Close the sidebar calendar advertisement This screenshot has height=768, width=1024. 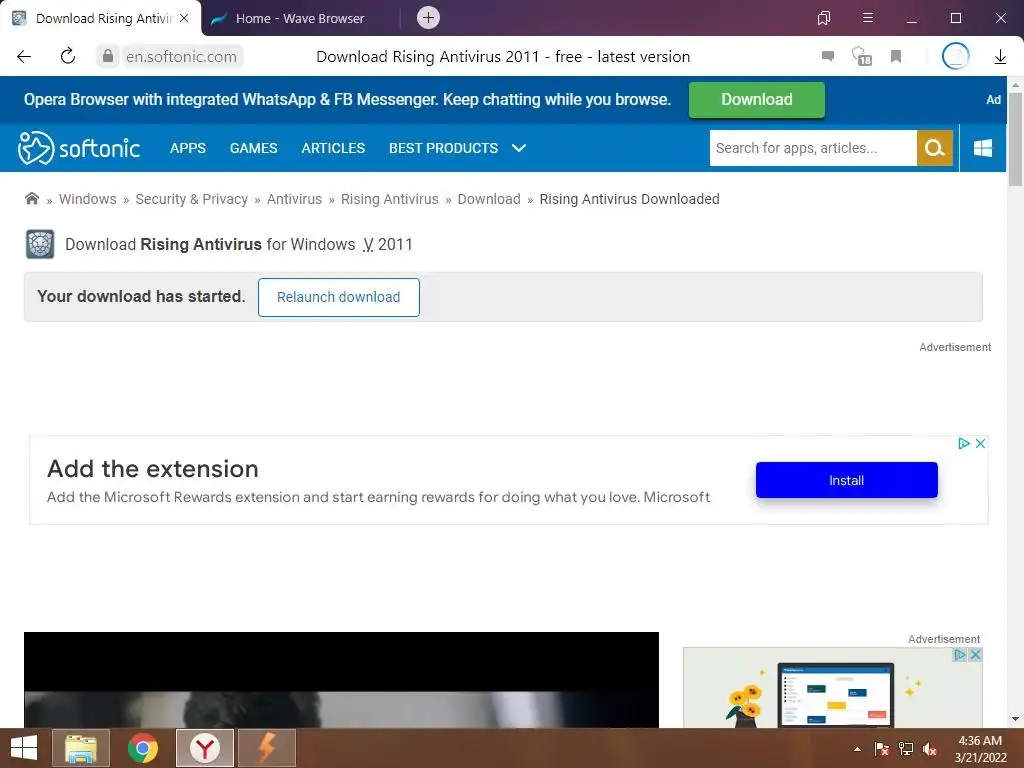[976, 654]
